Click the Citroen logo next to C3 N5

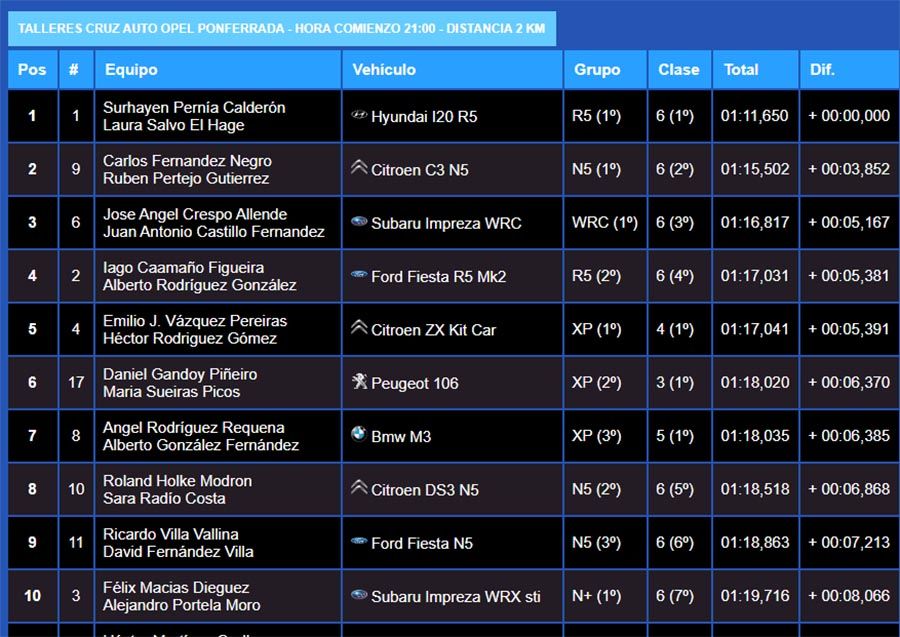pyautogui.click(x=359, y=168)
